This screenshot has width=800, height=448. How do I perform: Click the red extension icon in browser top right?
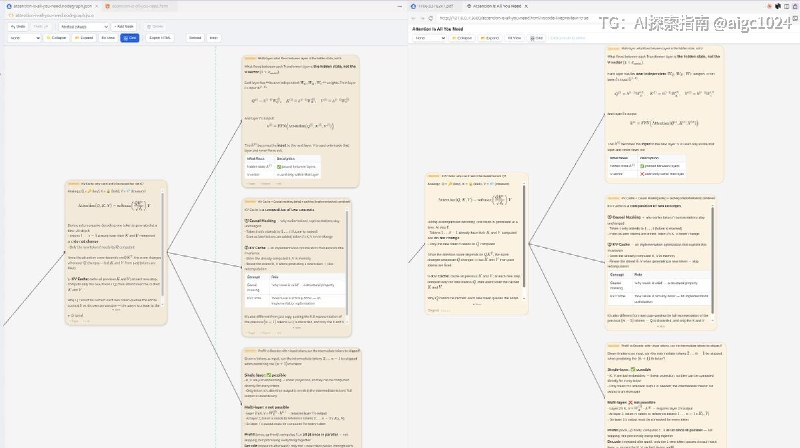[x=770, y=6]
